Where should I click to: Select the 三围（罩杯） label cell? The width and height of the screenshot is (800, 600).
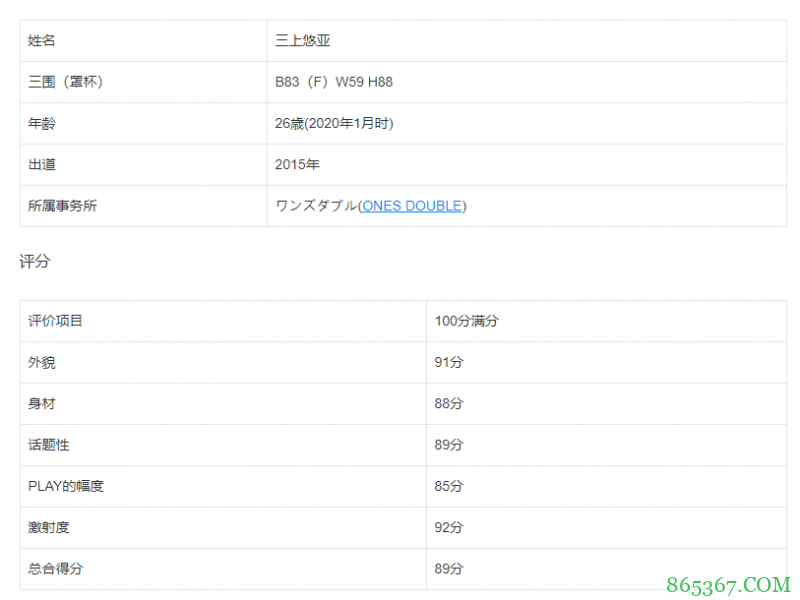coord(65,82)
